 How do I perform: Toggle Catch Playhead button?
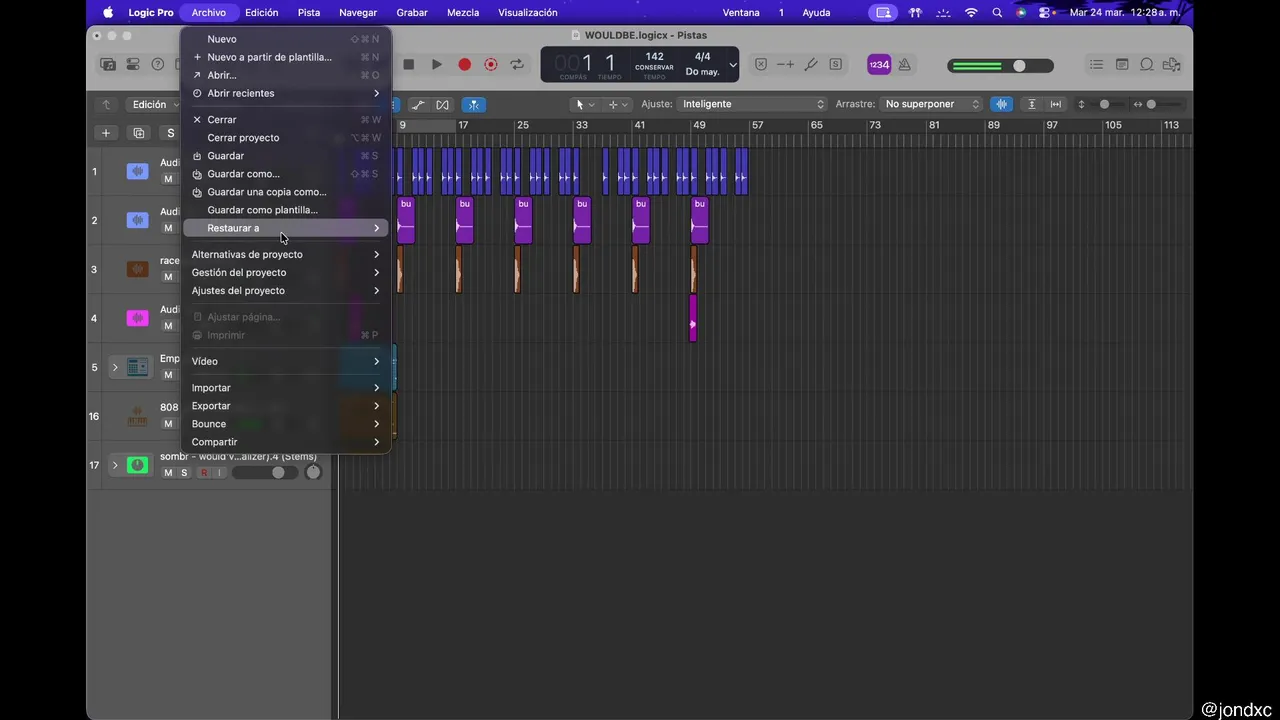pyautogui.click(x=474, y=104)
